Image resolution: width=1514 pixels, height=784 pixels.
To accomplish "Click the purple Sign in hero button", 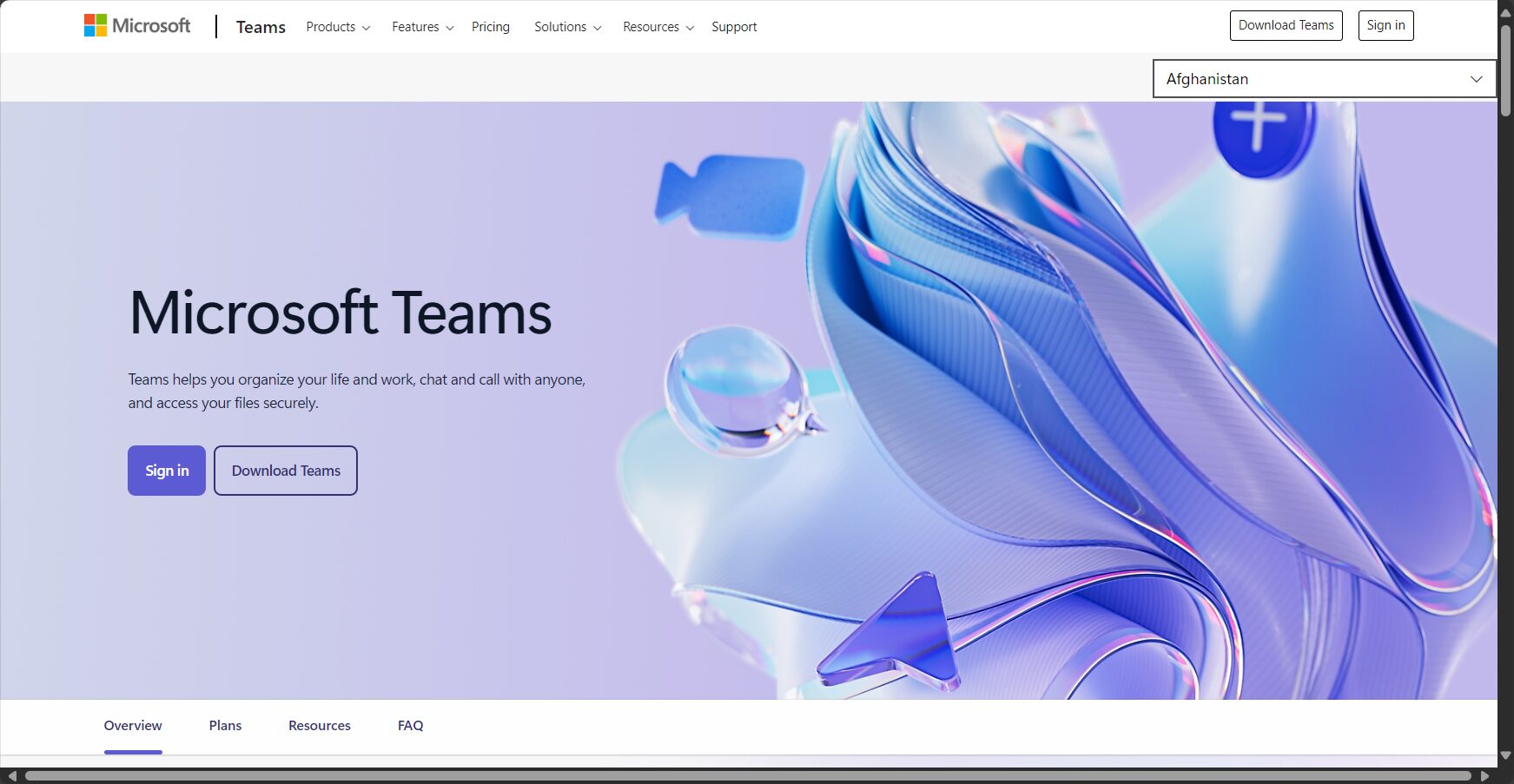I will pos(167,471).
